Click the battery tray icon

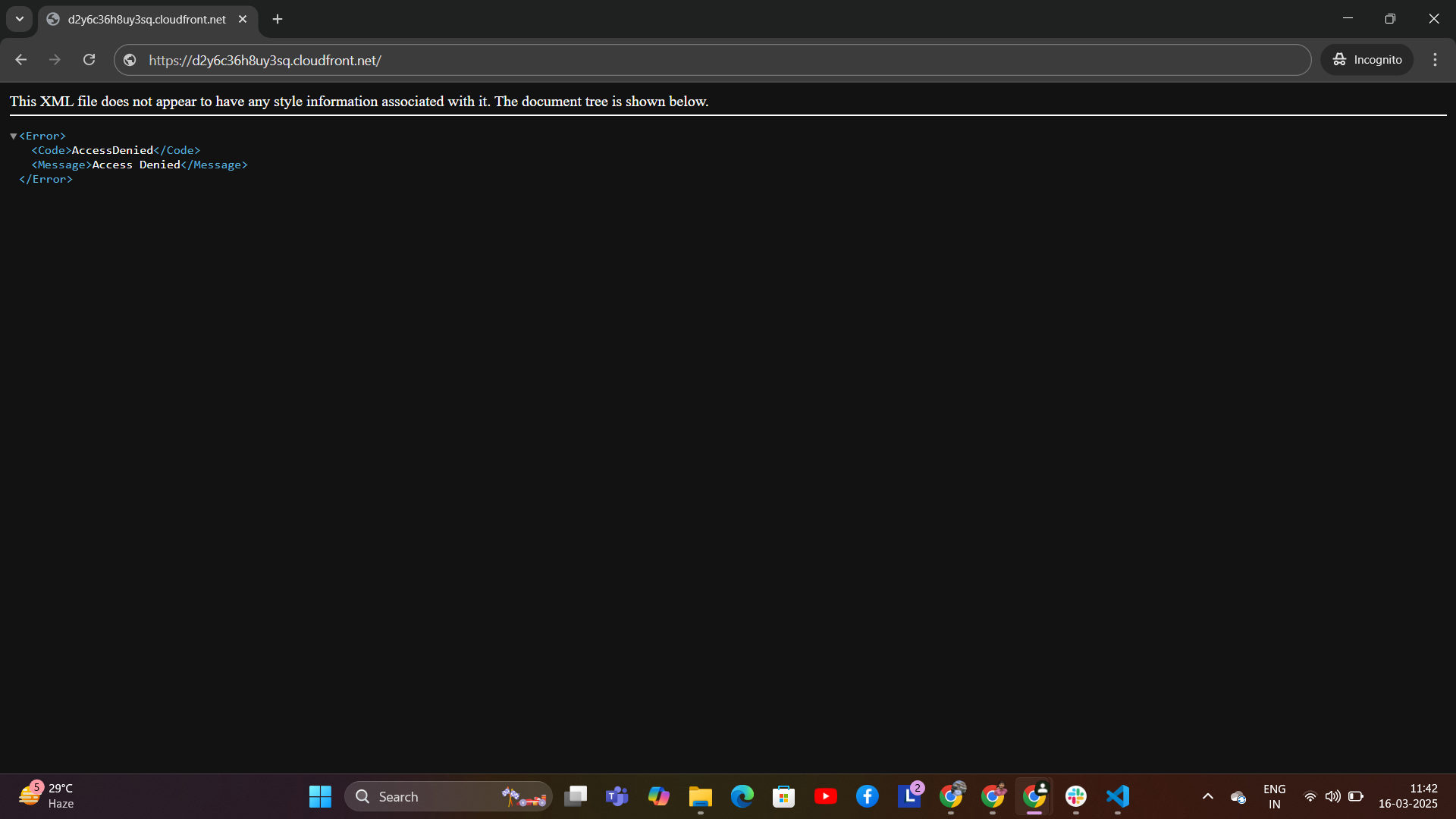pyautogui.click(x=1356, y=796)
